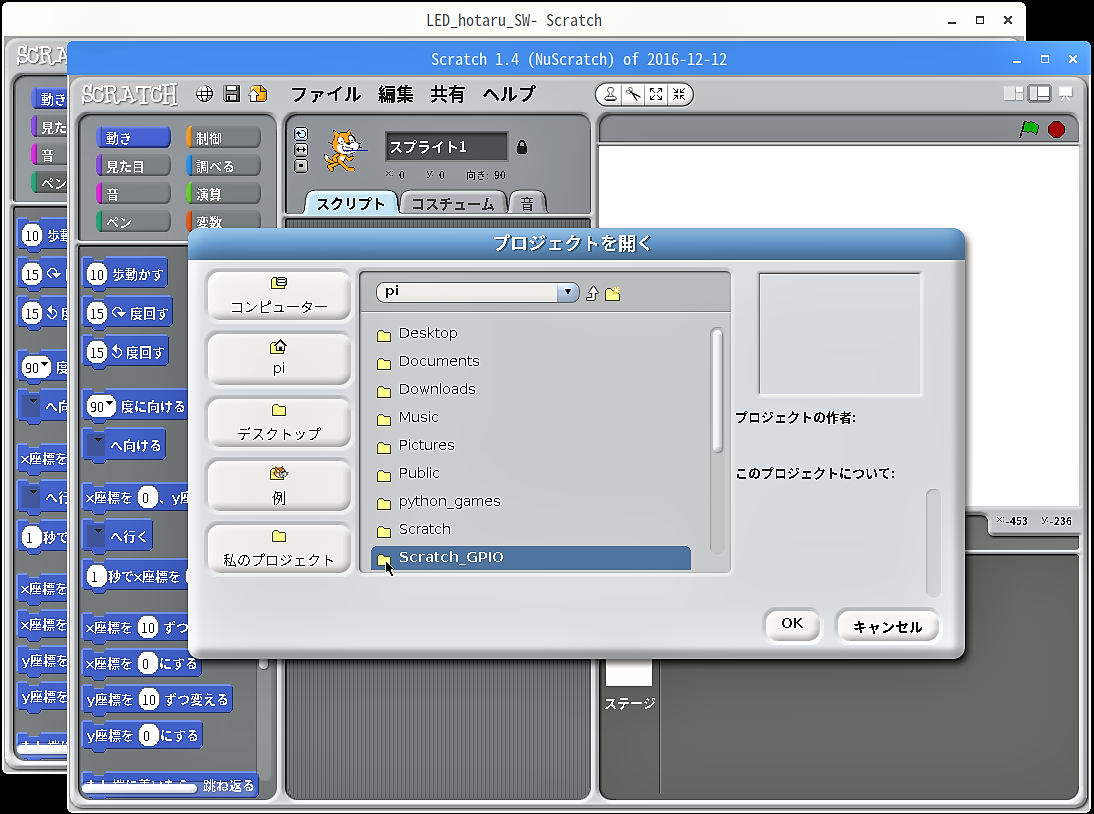Image resolution: width=1094 pixels, height=814 pixels.
Task: Select the 見た目 block category
Action: coord(133,166)
